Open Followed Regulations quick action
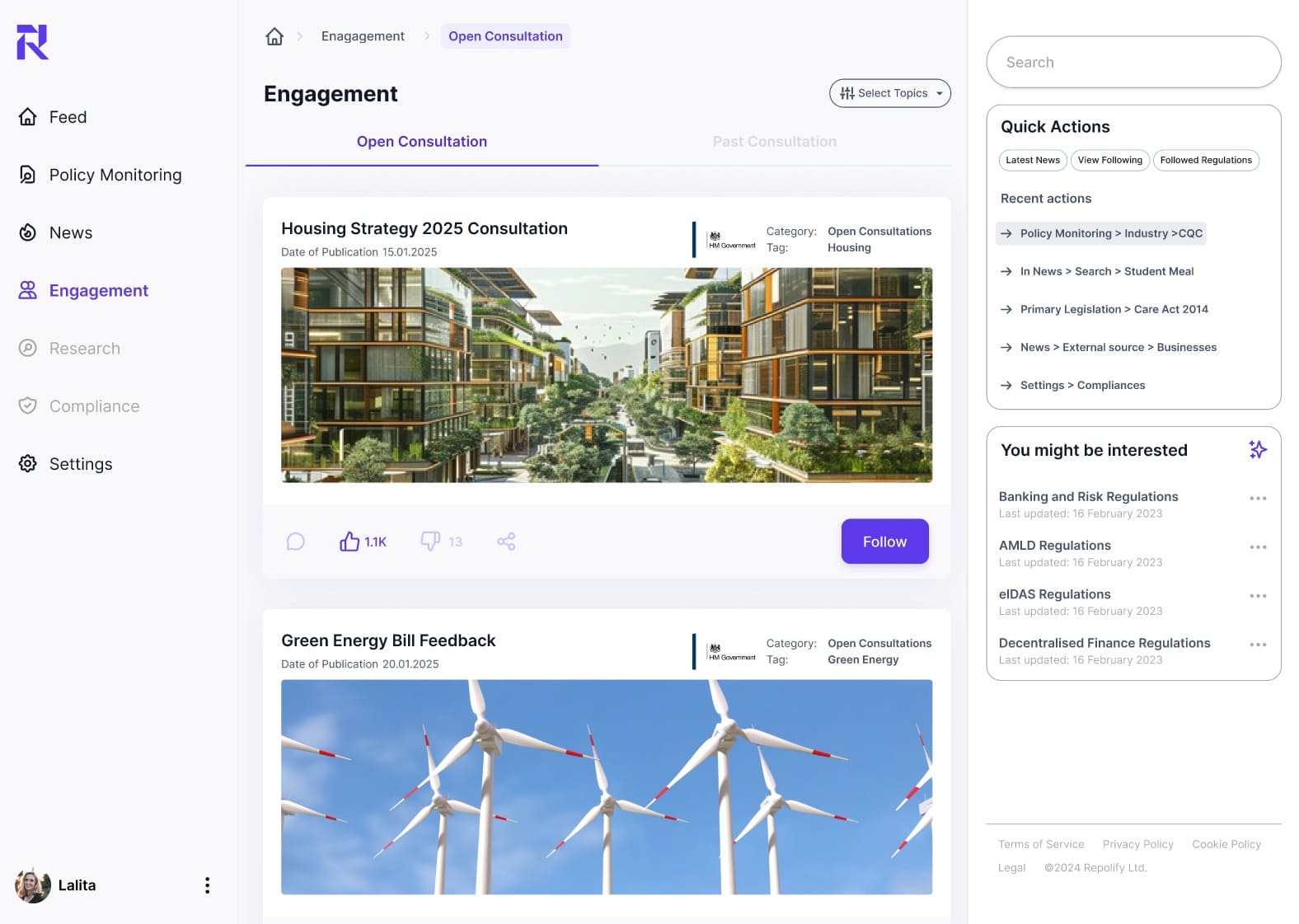 tap(1206, 160)
